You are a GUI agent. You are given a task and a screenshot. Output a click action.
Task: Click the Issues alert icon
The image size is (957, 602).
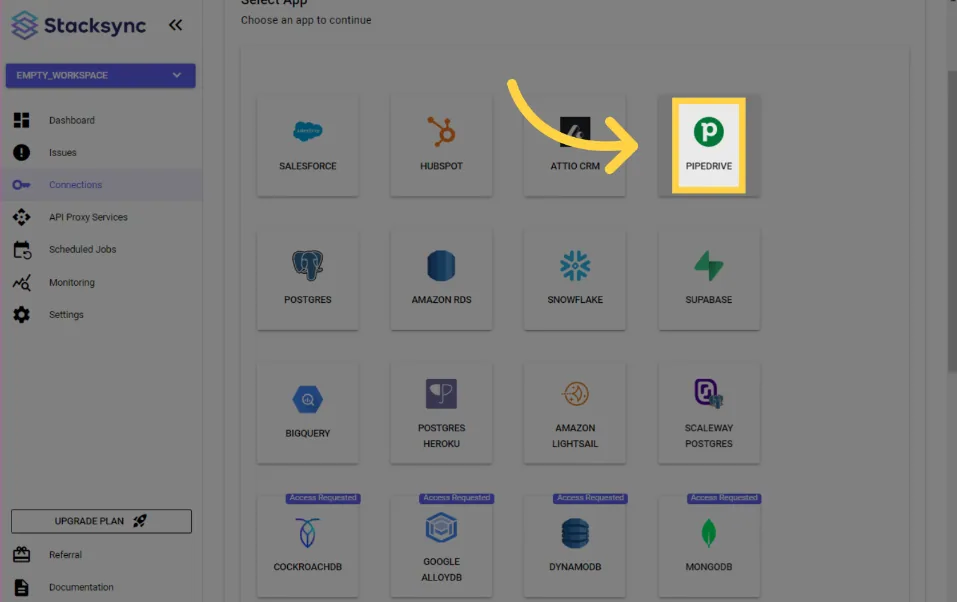[x=21, y=153]
